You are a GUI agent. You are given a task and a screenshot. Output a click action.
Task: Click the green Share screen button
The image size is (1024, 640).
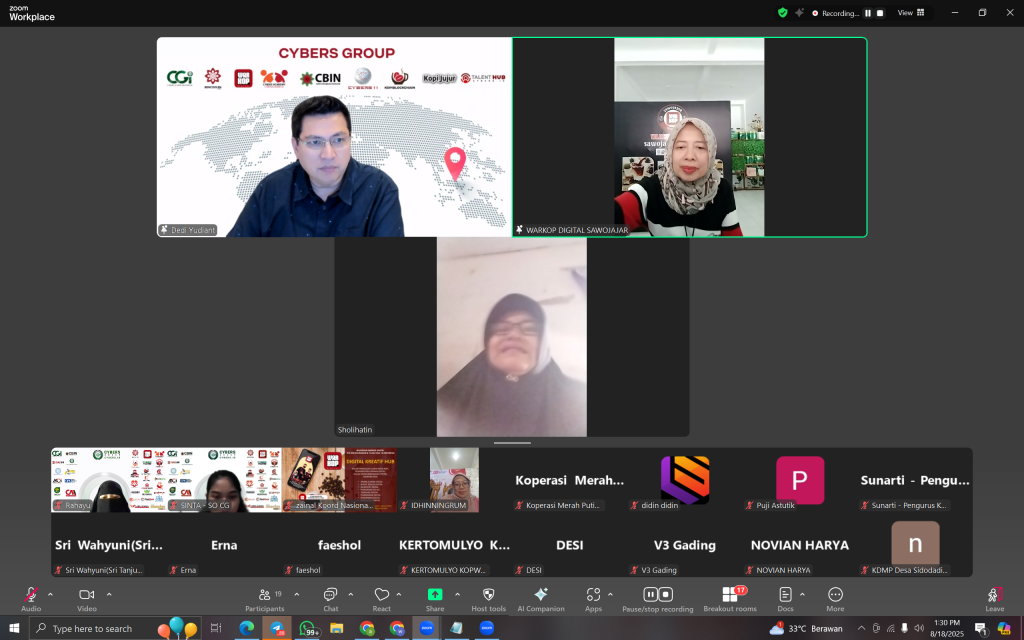coord(435,595)
